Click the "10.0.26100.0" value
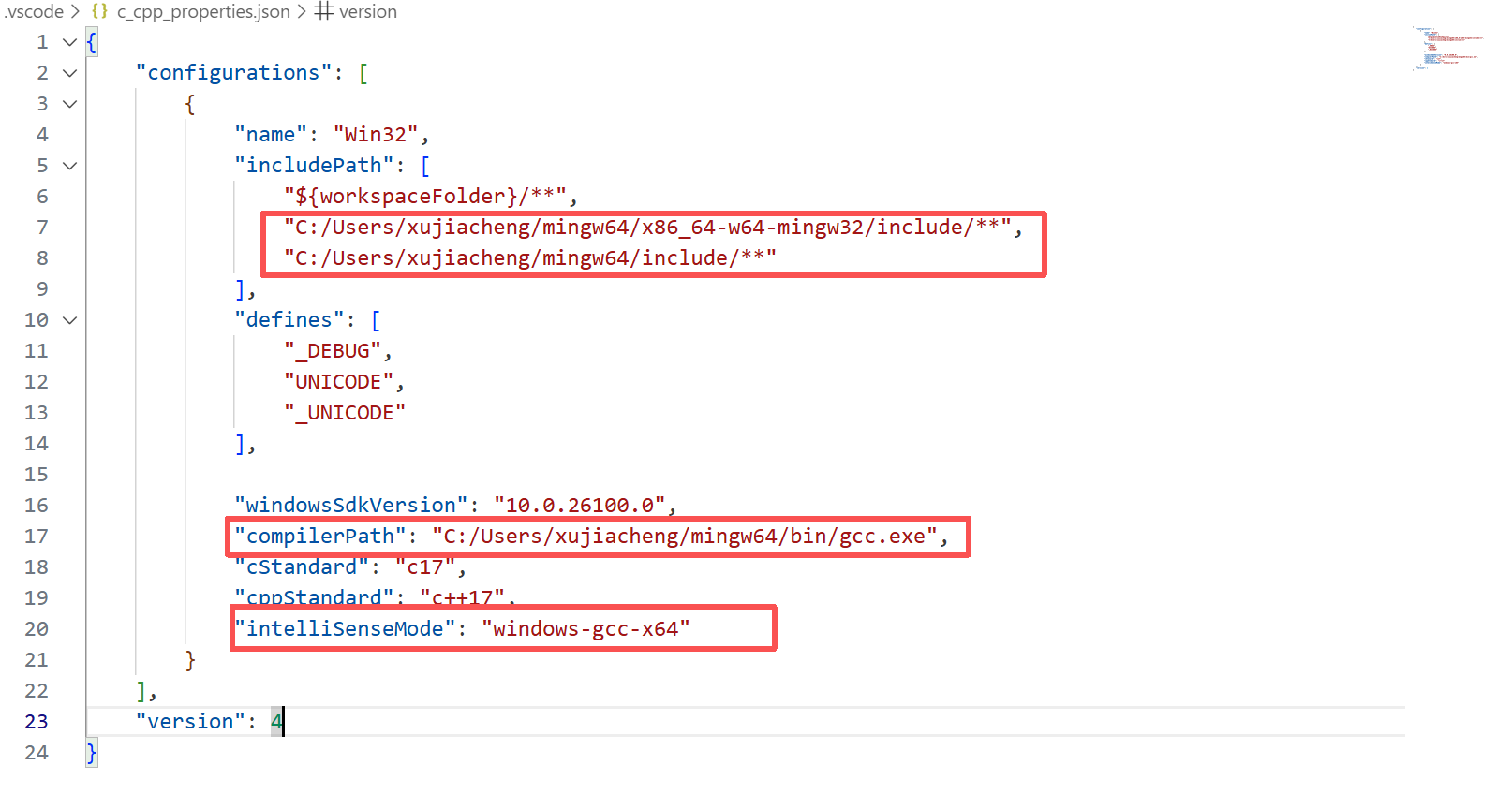The image size is (1512, 809). [x=580, y=506]
